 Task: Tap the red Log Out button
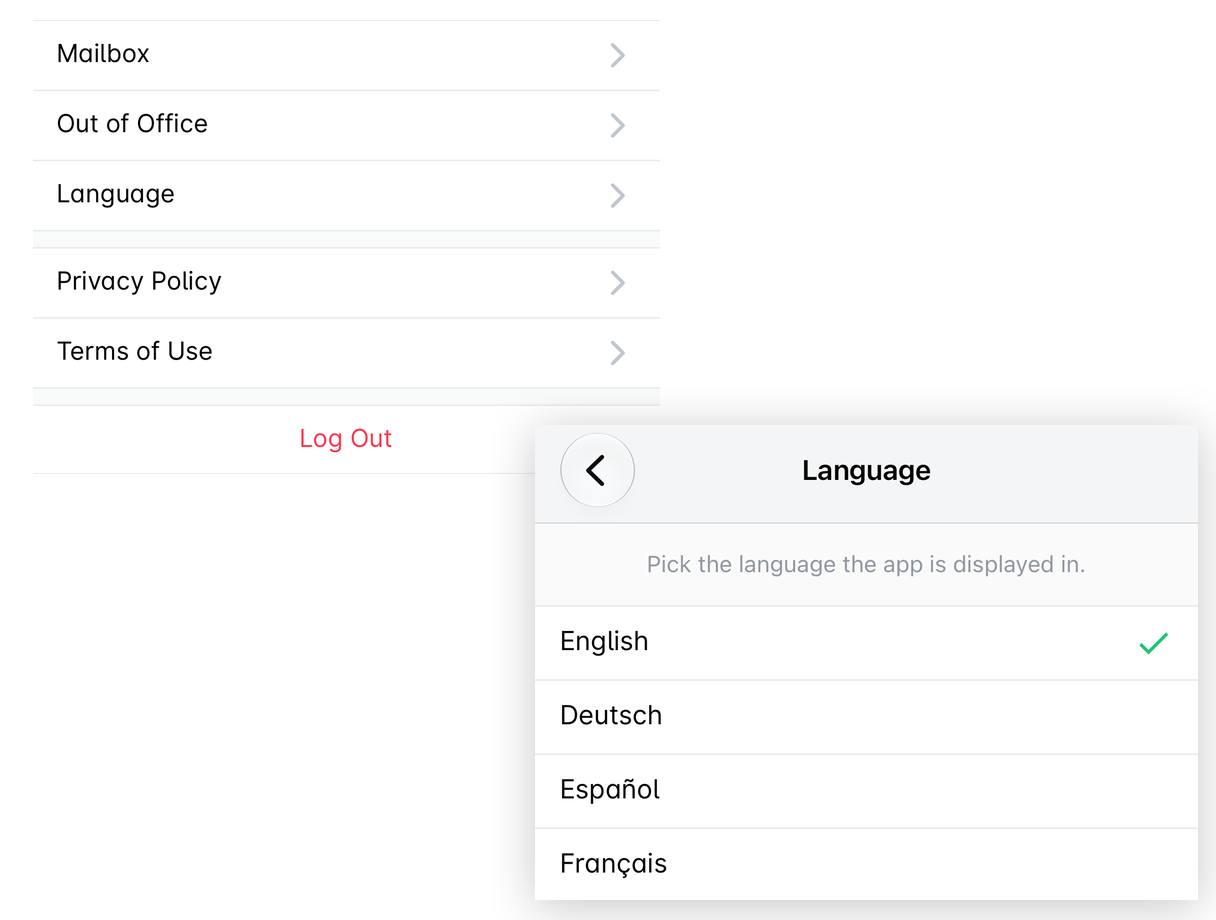(x=346, y=439)
